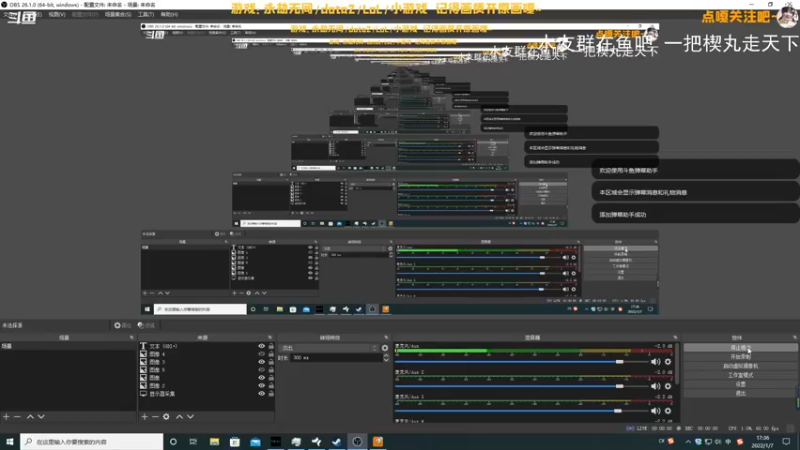800x450 pixels.
Task: Mute the 麦克风/Aux 3 channel speaker icon
Action: point(656,411)
